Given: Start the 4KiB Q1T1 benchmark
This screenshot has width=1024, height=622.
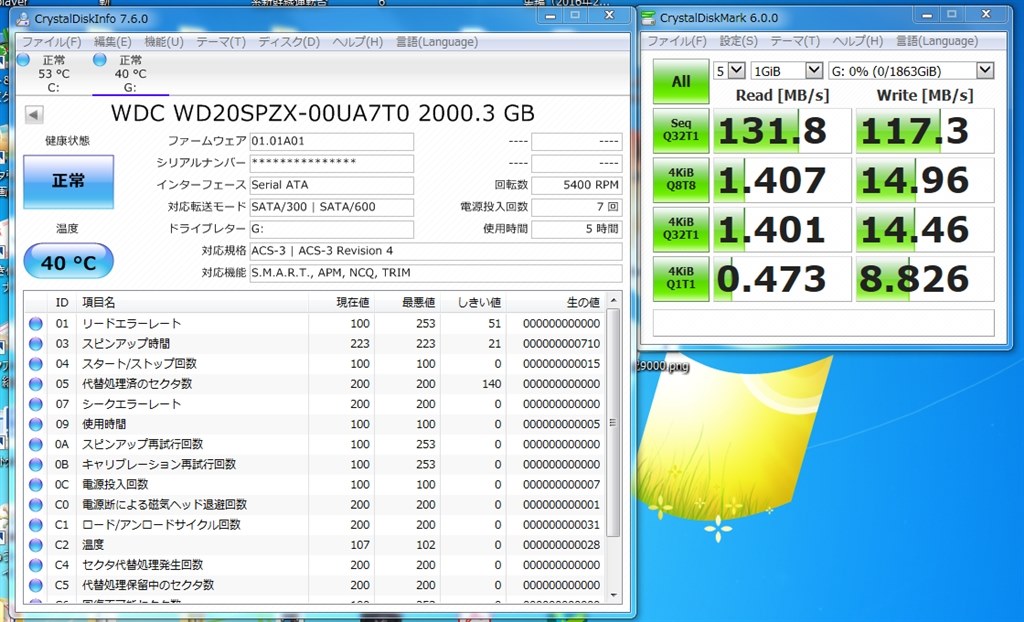Looking at the screenshot, I should pyautogui.click(x=680, y=278).
